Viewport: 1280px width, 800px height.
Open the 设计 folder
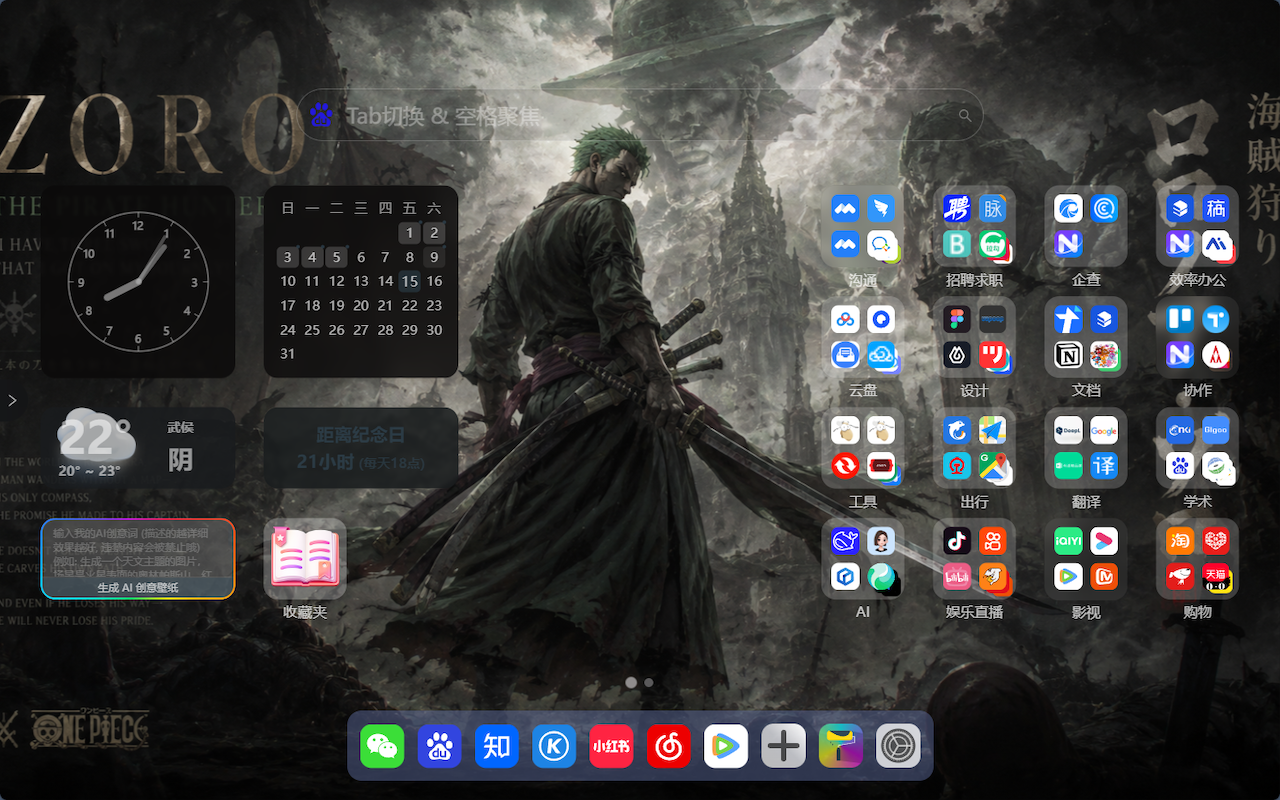[974, 337]
